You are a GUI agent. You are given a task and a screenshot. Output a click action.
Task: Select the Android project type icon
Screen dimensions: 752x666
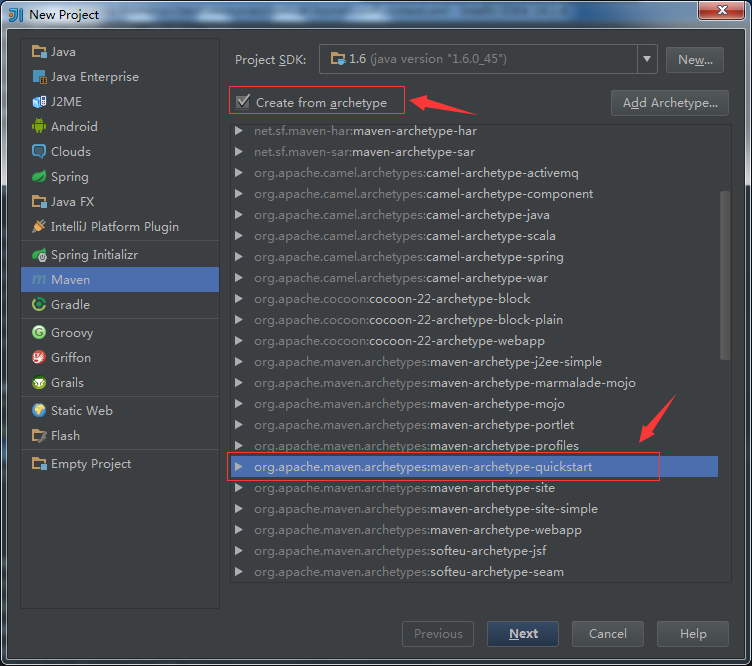click(39, 127)
